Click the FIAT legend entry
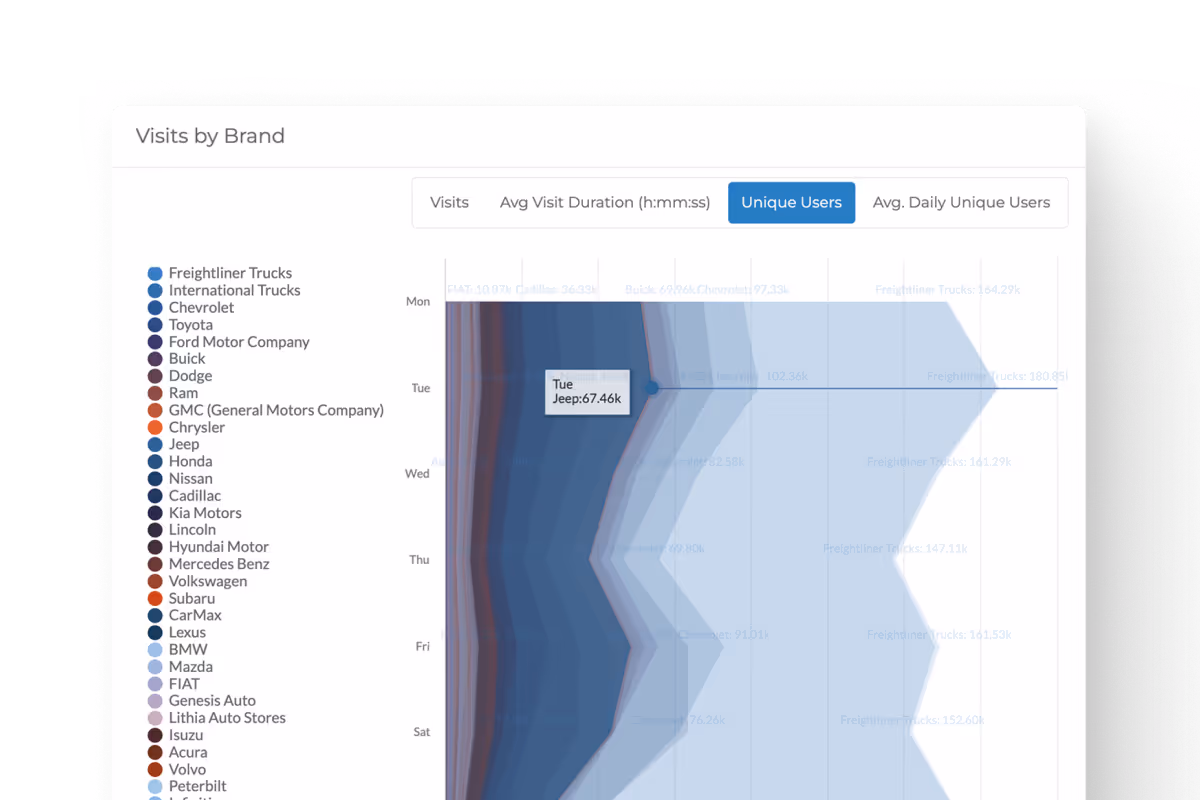This screenshot has height=800, width=1200. click(174, 684)
